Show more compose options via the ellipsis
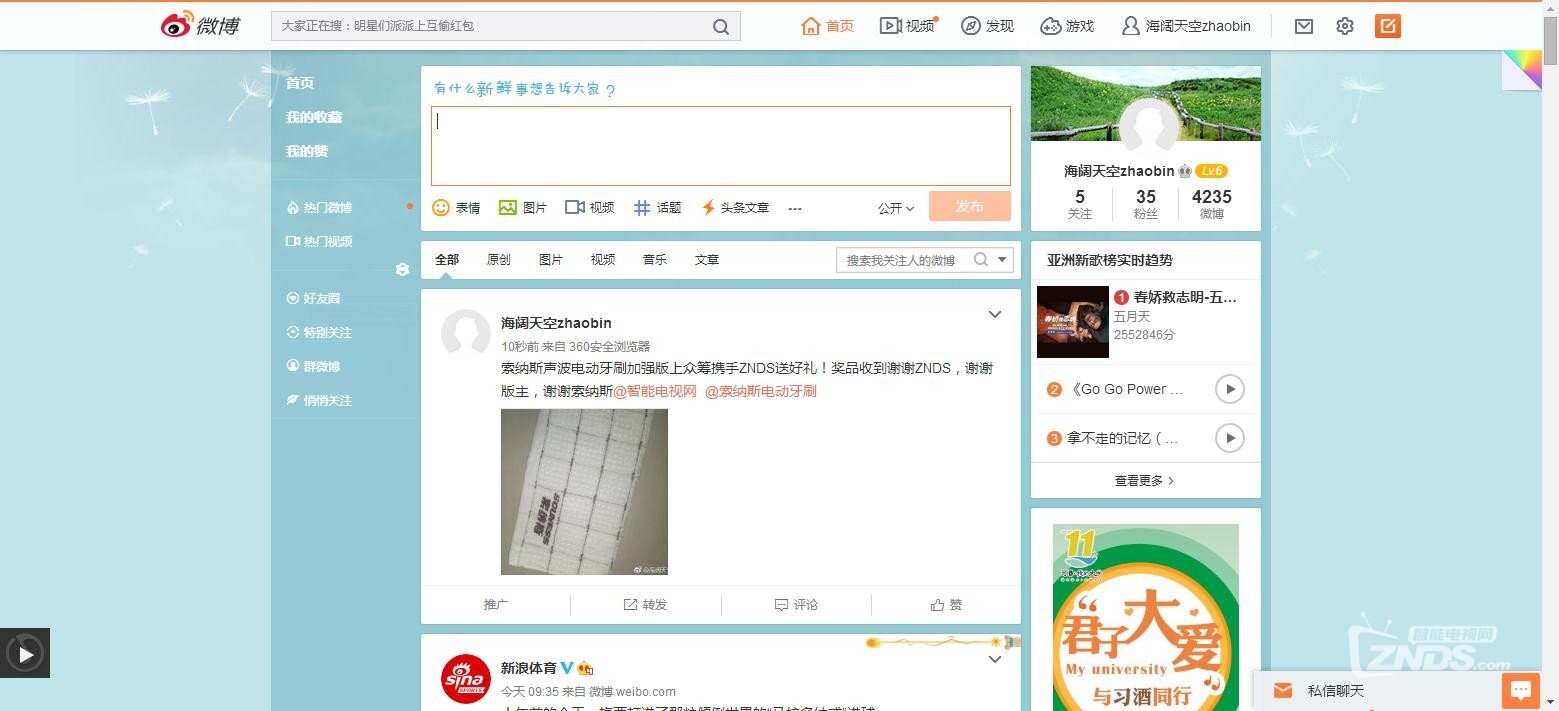 795,208
